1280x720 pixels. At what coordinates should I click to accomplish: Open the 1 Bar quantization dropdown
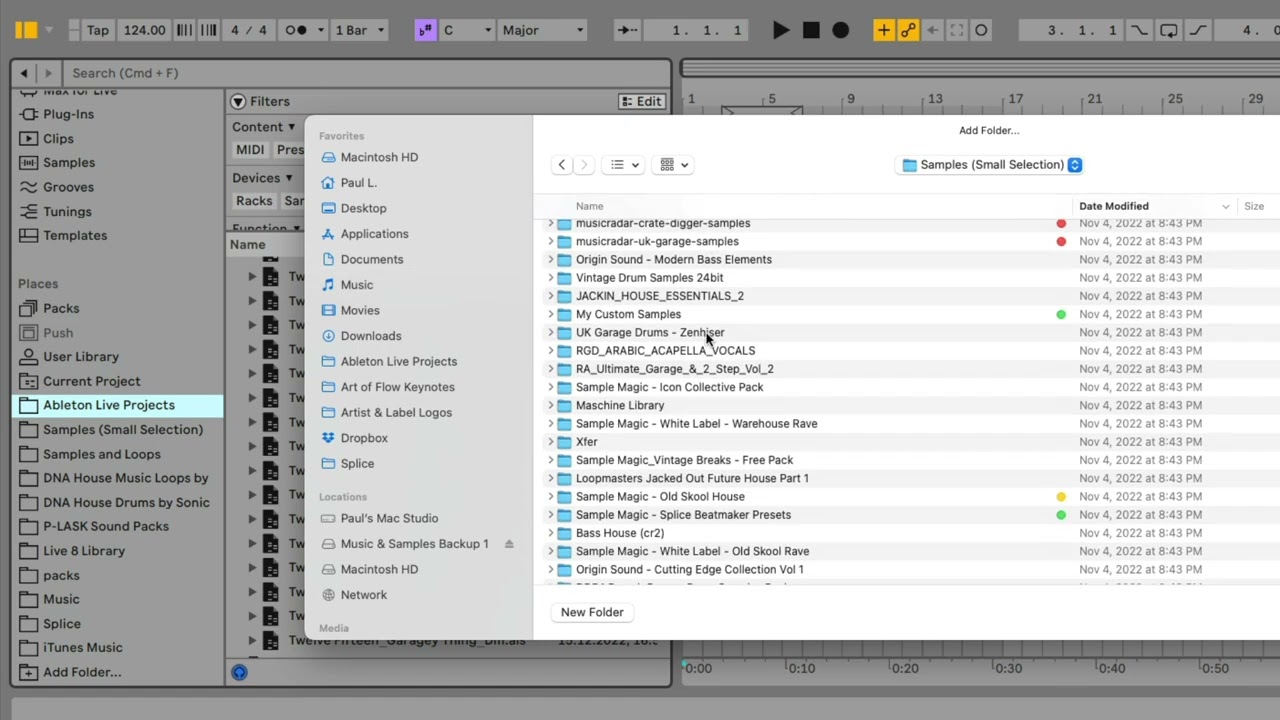tap(359, 30)
